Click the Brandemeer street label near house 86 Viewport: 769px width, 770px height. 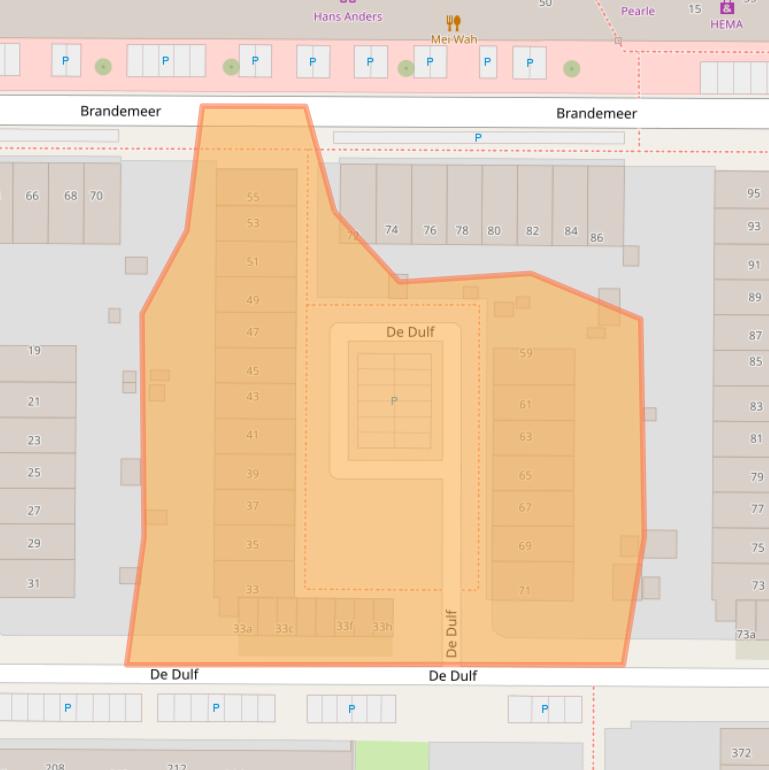(x=596, y=113)
